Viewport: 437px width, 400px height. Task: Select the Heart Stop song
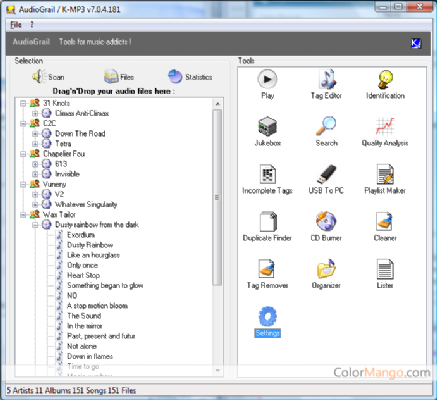click(x=84, y=275)
